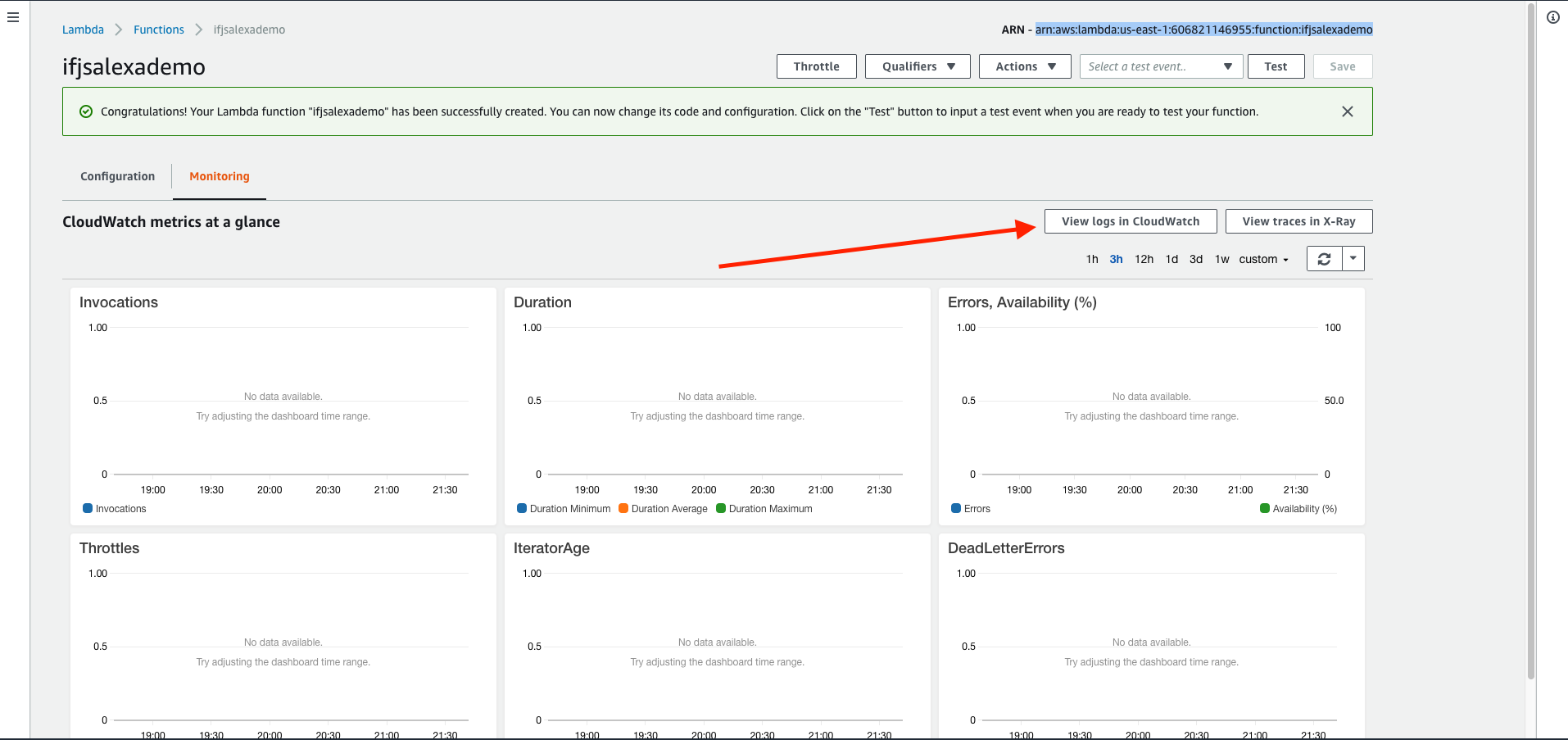Select the Monitoring tab
The height and width of the screenshot is (740, 1568).
coord(219,176)
